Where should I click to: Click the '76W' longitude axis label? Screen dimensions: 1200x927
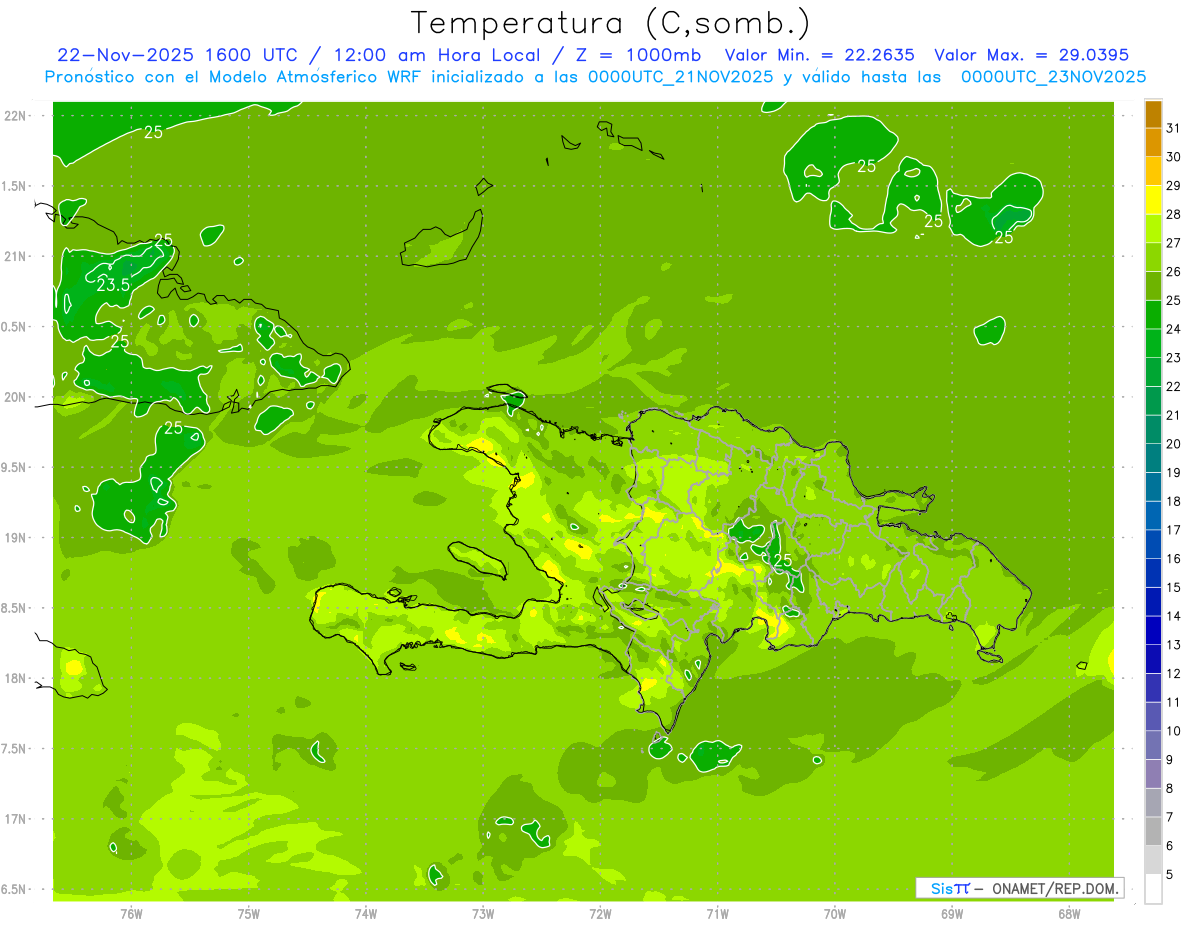coord(131,913)
